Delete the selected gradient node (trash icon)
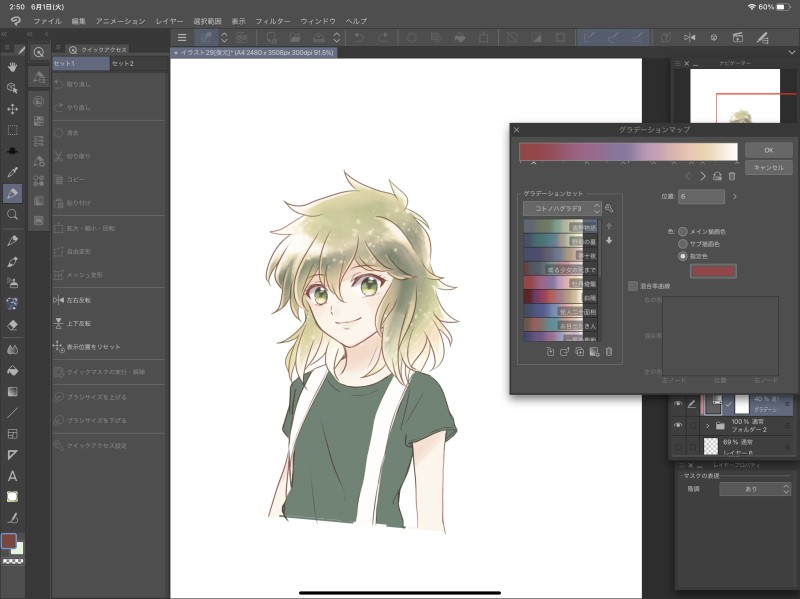800x599 pixels. [733, 176]
